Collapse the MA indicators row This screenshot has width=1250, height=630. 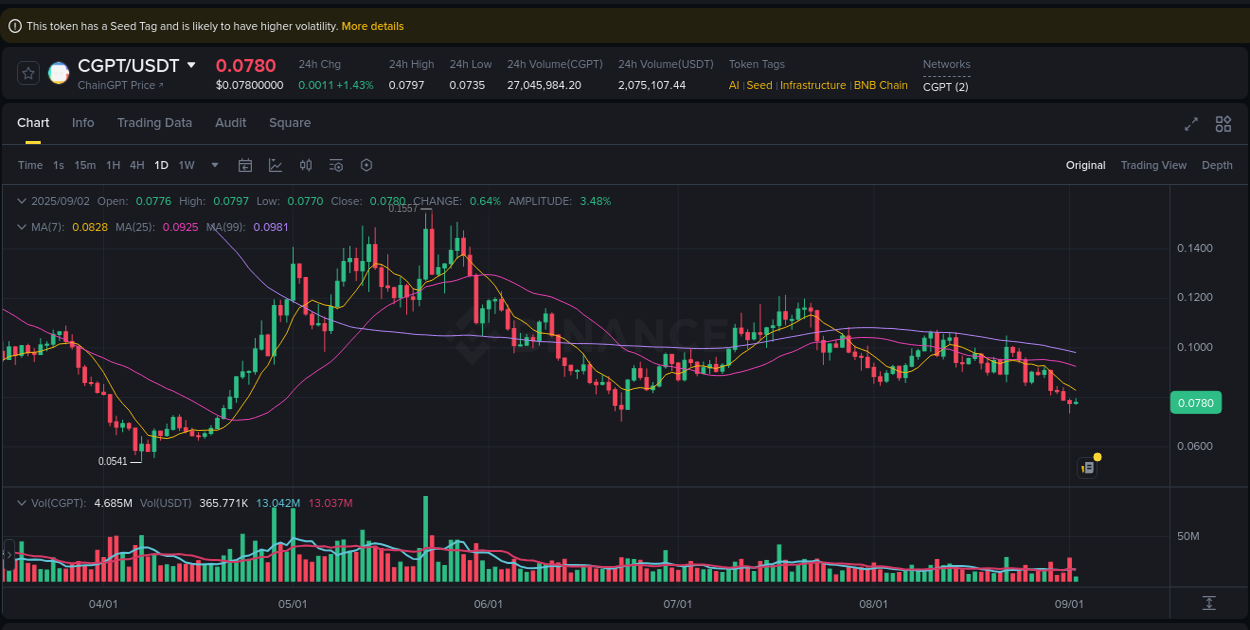pyautogui.click(x=22, y=227)
